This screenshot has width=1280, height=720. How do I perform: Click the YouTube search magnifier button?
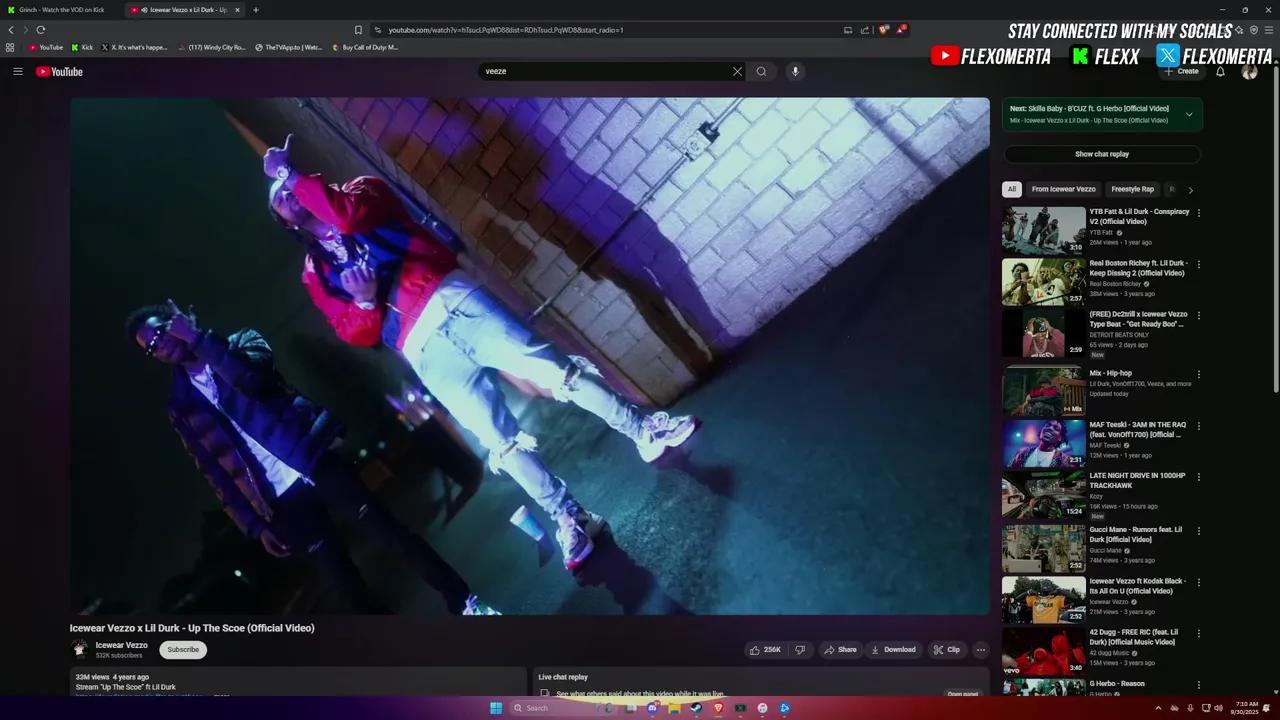point(761,71)
